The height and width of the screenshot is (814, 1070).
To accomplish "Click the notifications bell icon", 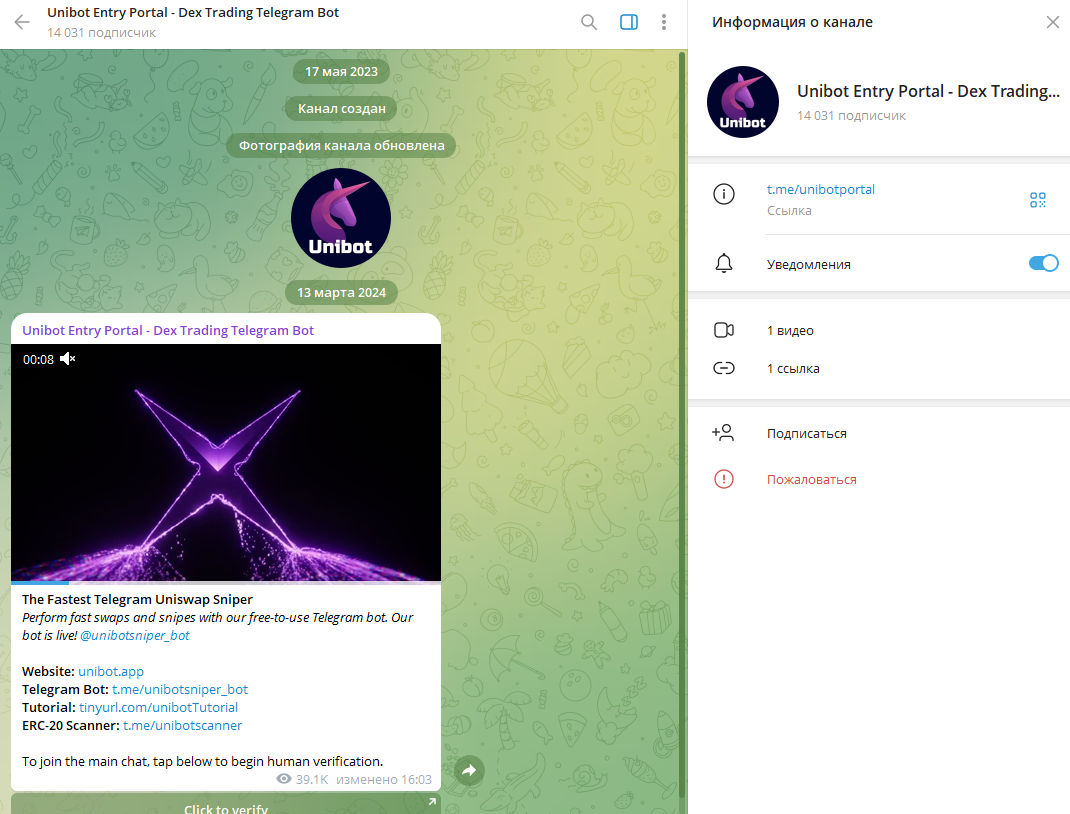I will [723, 263].
